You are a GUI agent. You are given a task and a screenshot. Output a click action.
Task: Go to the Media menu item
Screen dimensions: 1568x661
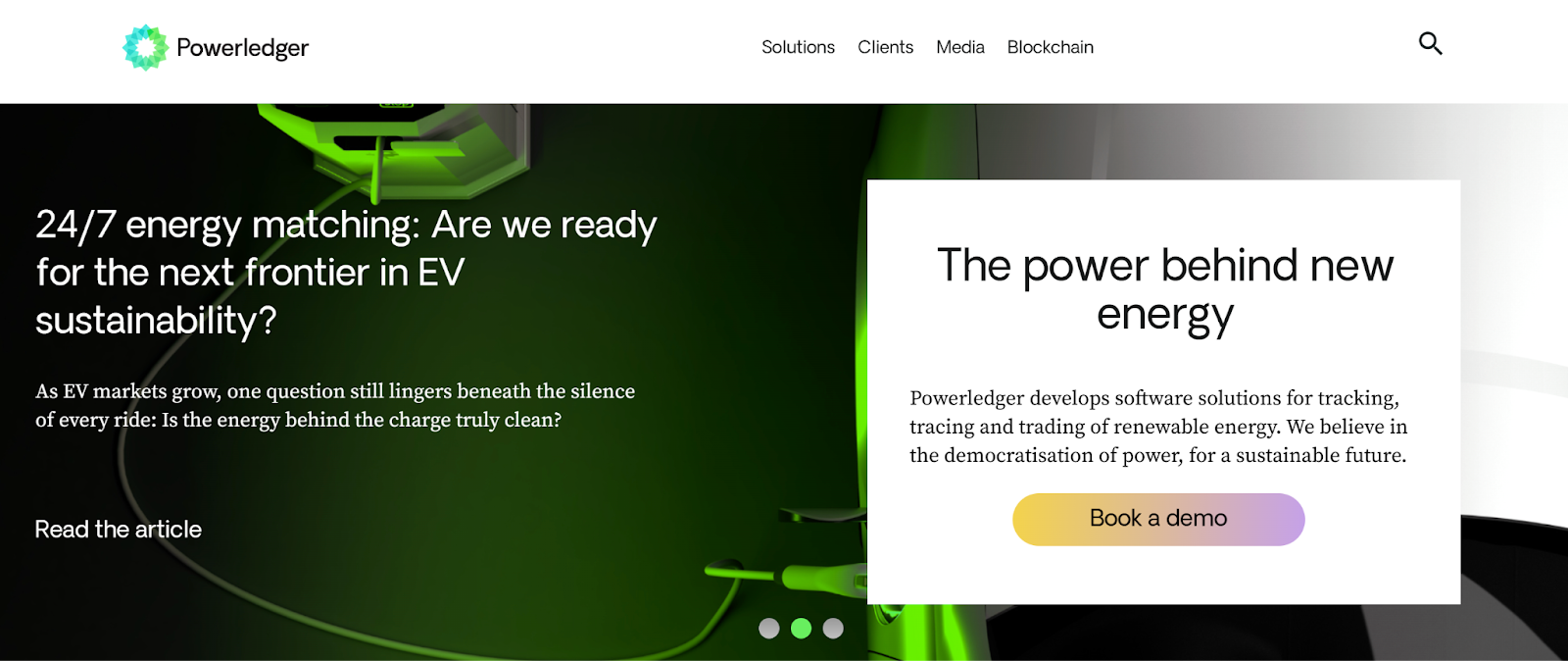click(x=960, y=47)
